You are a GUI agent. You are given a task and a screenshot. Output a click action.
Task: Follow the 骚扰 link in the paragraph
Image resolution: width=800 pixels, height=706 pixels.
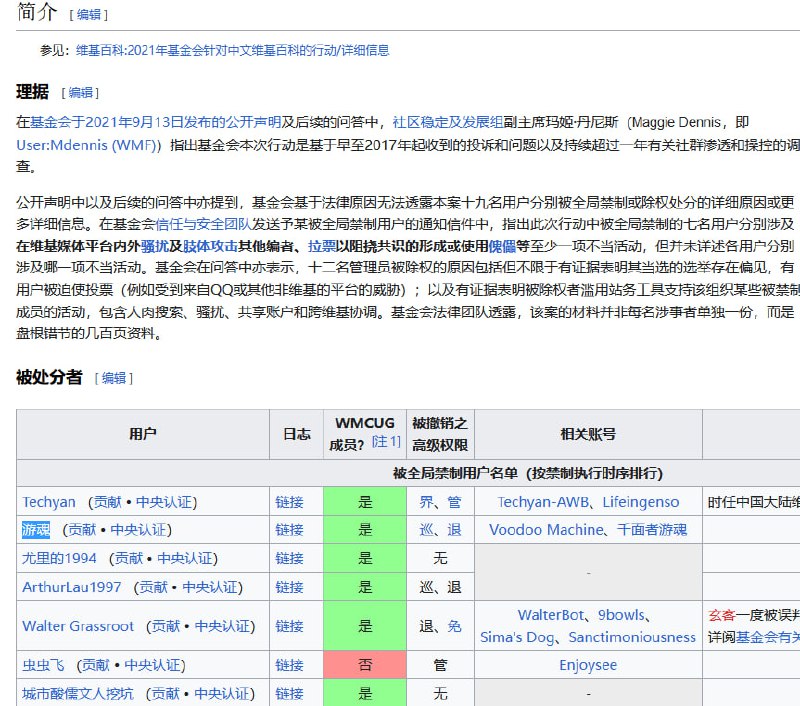click(155, 246)
